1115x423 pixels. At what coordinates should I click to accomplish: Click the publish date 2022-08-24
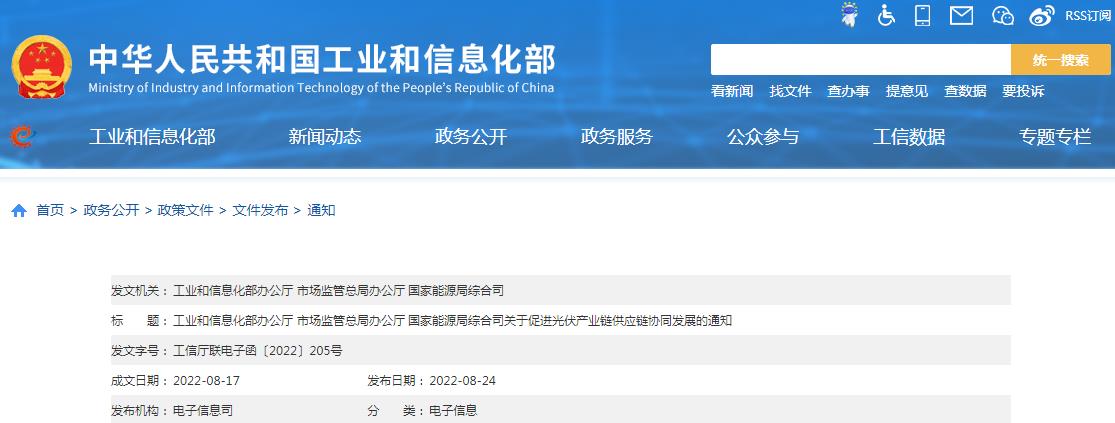pos(463,381)
